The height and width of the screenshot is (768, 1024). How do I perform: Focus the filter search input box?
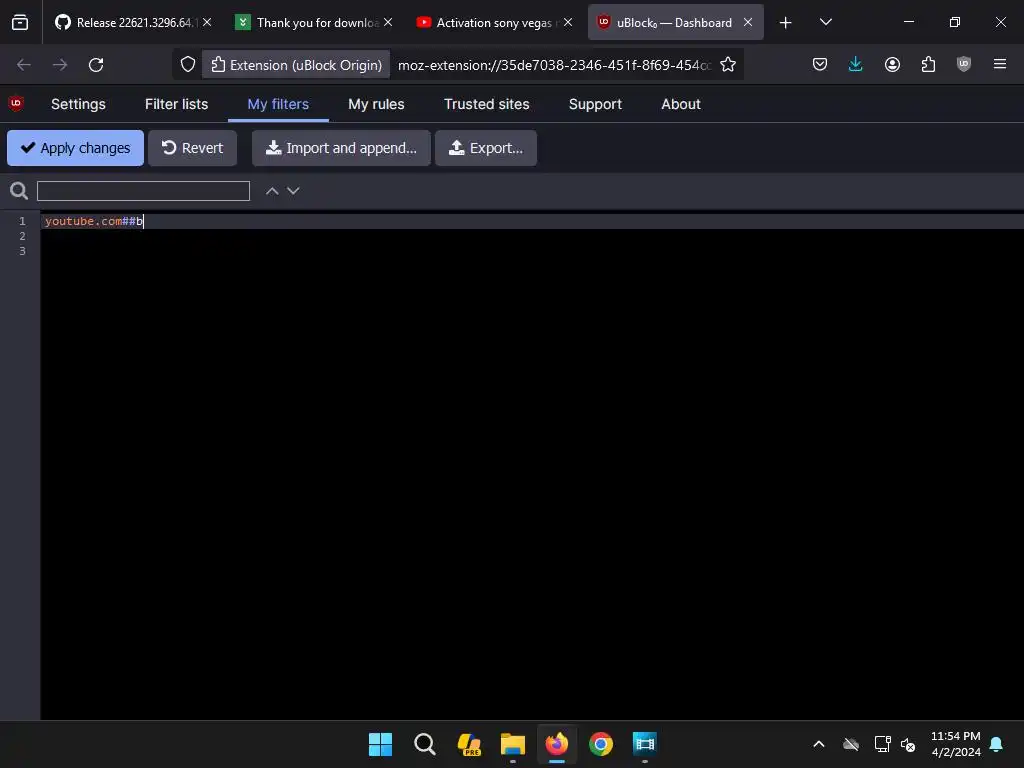[143, 191]
